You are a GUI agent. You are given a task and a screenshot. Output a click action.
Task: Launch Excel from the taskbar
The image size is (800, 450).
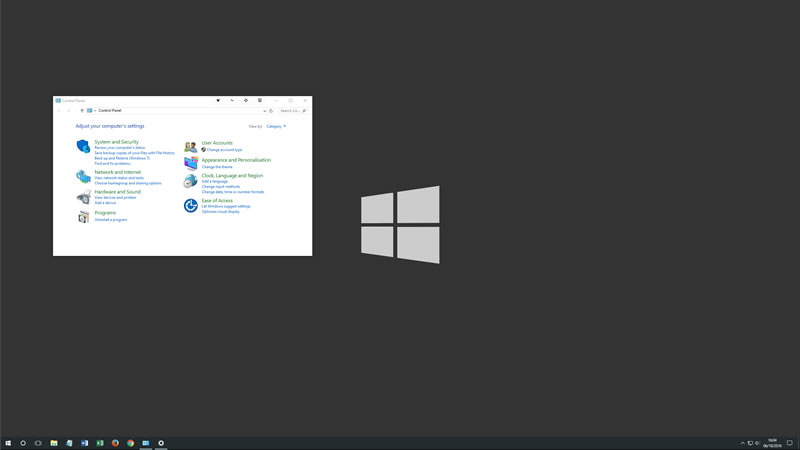[100, 443]
